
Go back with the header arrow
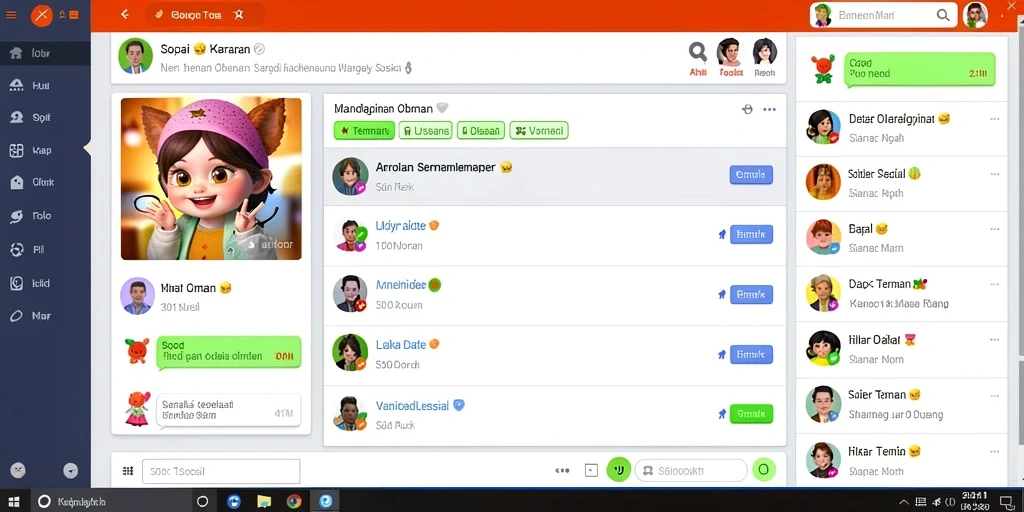(125, 14)
